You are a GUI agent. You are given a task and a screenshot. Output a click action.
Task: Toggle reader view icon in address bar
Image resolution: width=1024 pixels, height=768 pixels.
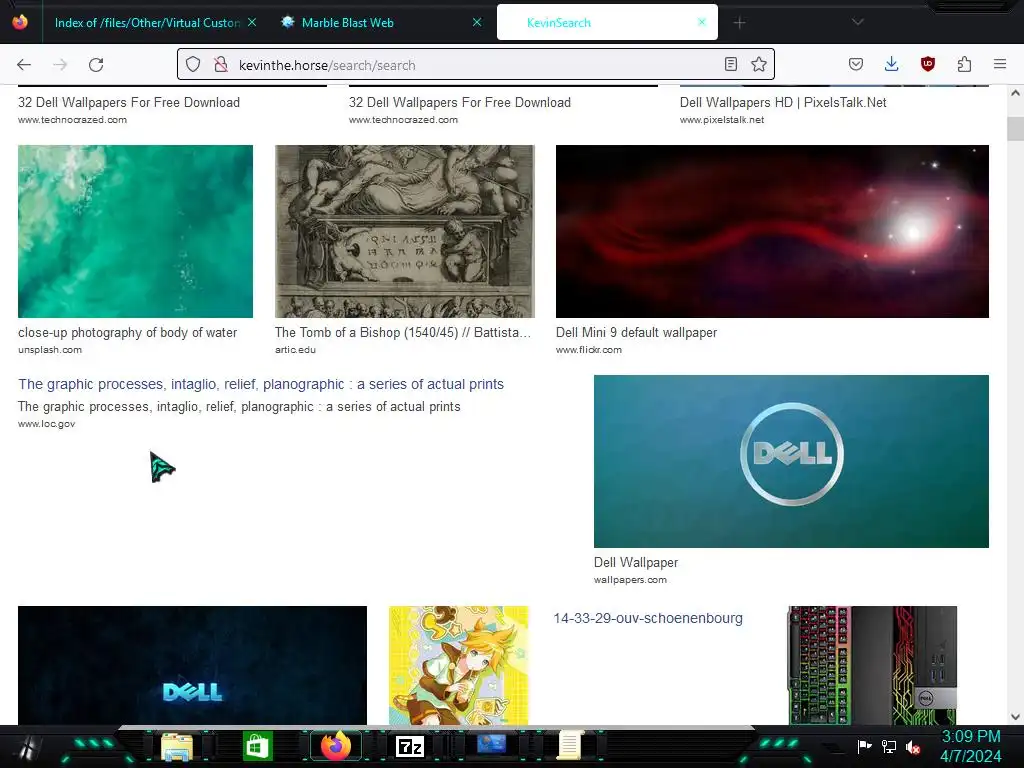click(x=731, y=64)
